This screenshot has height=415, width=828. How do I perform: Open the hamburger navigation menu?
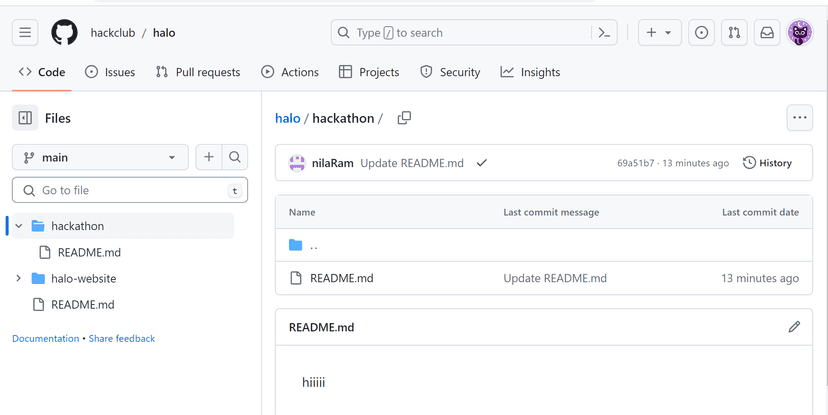(25, 33)
